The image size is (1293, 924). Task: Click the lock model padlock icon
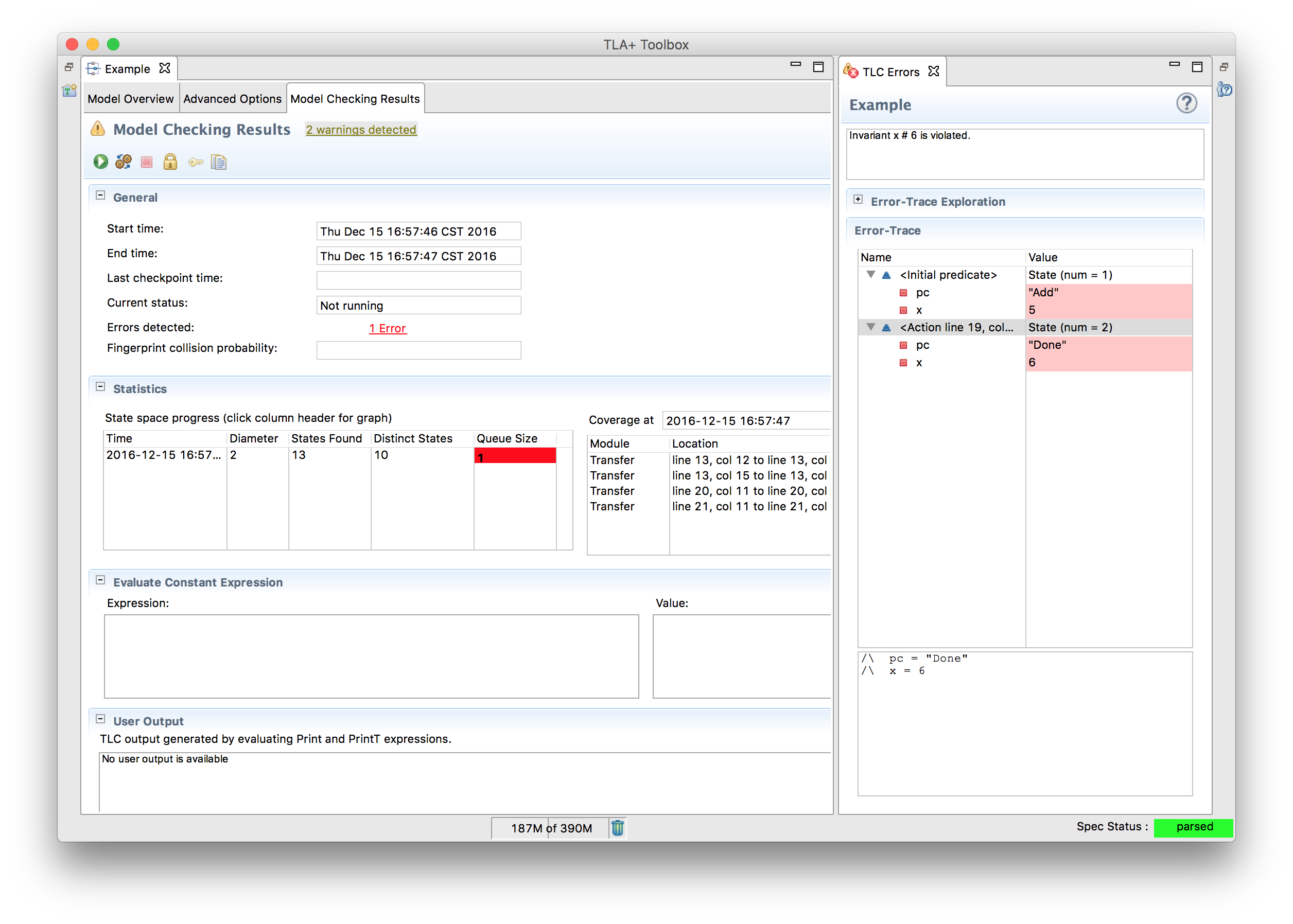(x=170, y=162)
